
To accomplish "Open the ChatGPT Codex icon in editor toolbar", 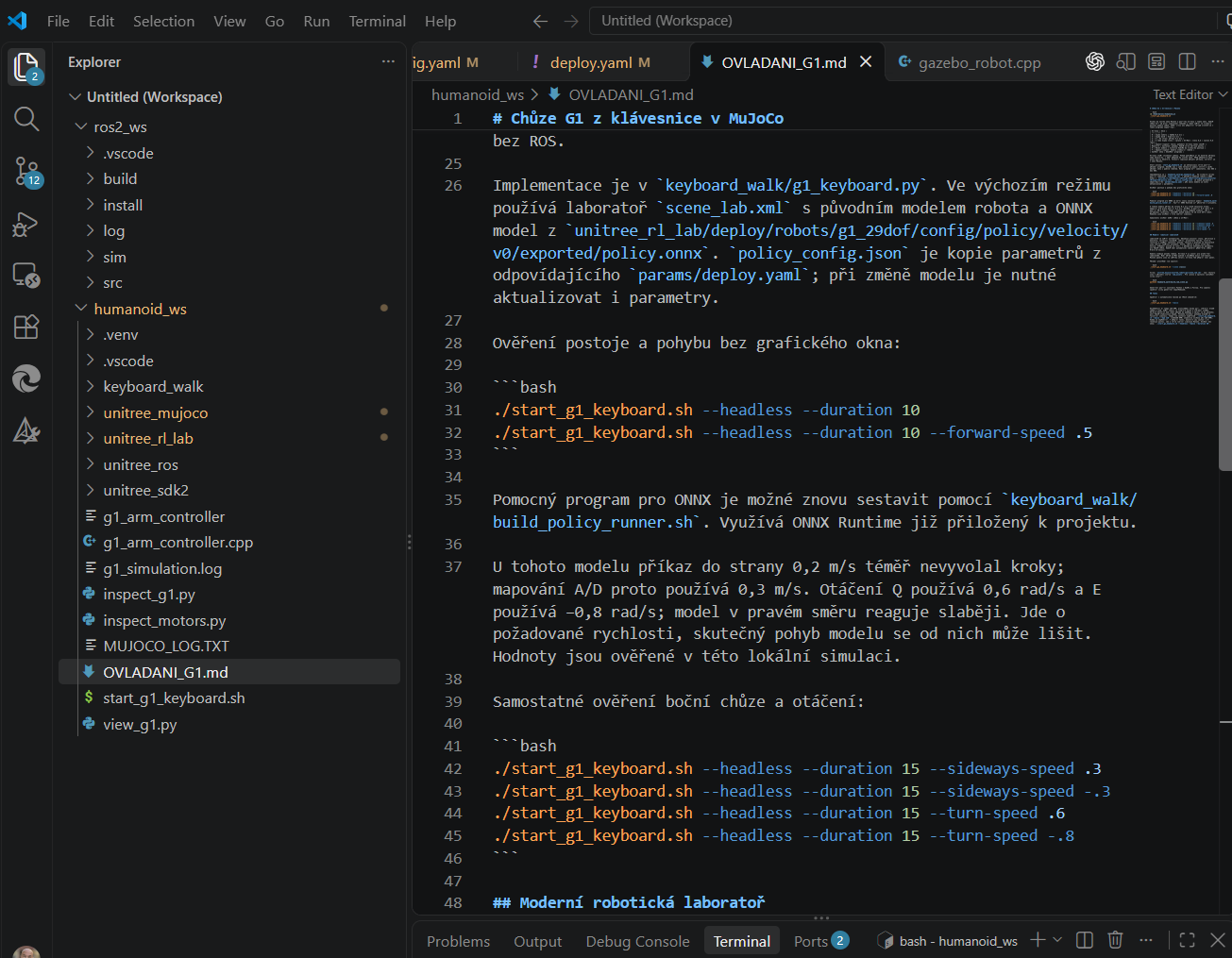I will pos(1095,61).
